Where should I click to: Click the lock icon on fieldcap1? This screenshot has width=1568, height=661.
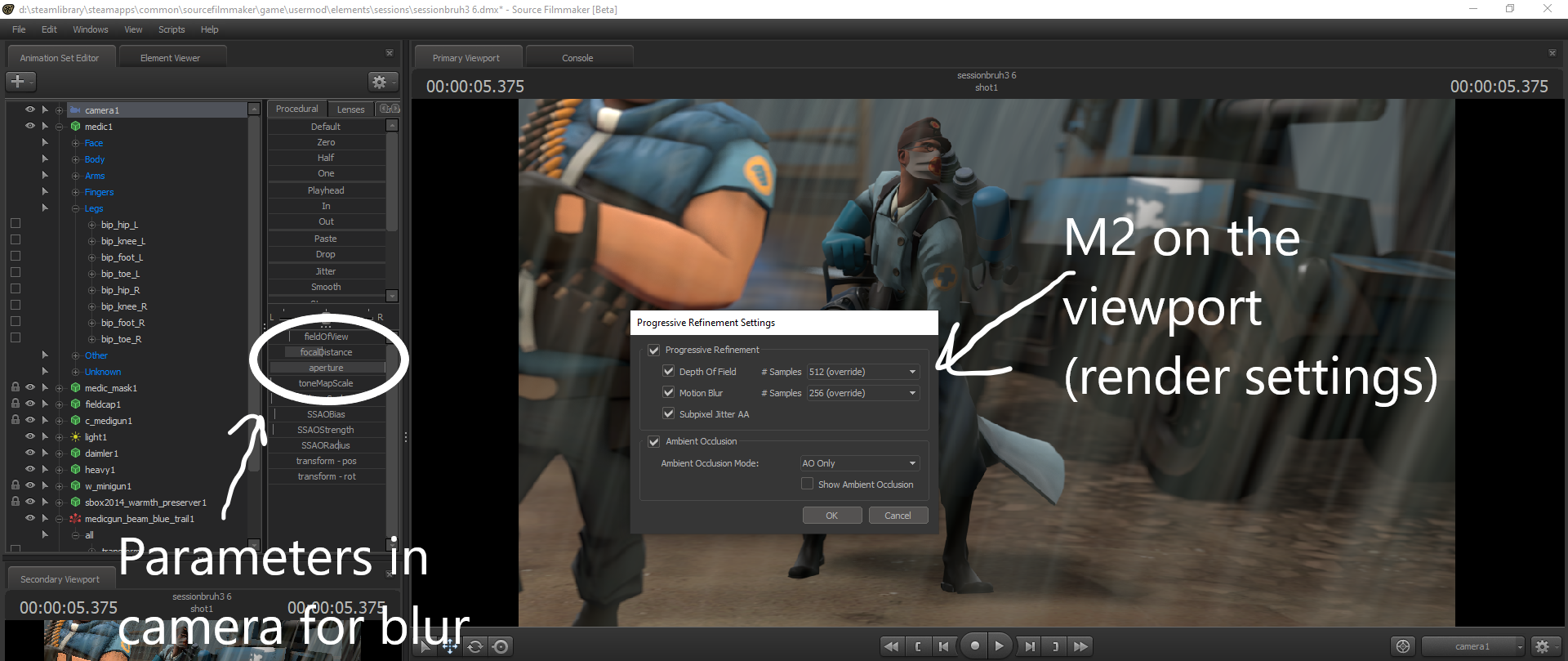tap(15, 404)
